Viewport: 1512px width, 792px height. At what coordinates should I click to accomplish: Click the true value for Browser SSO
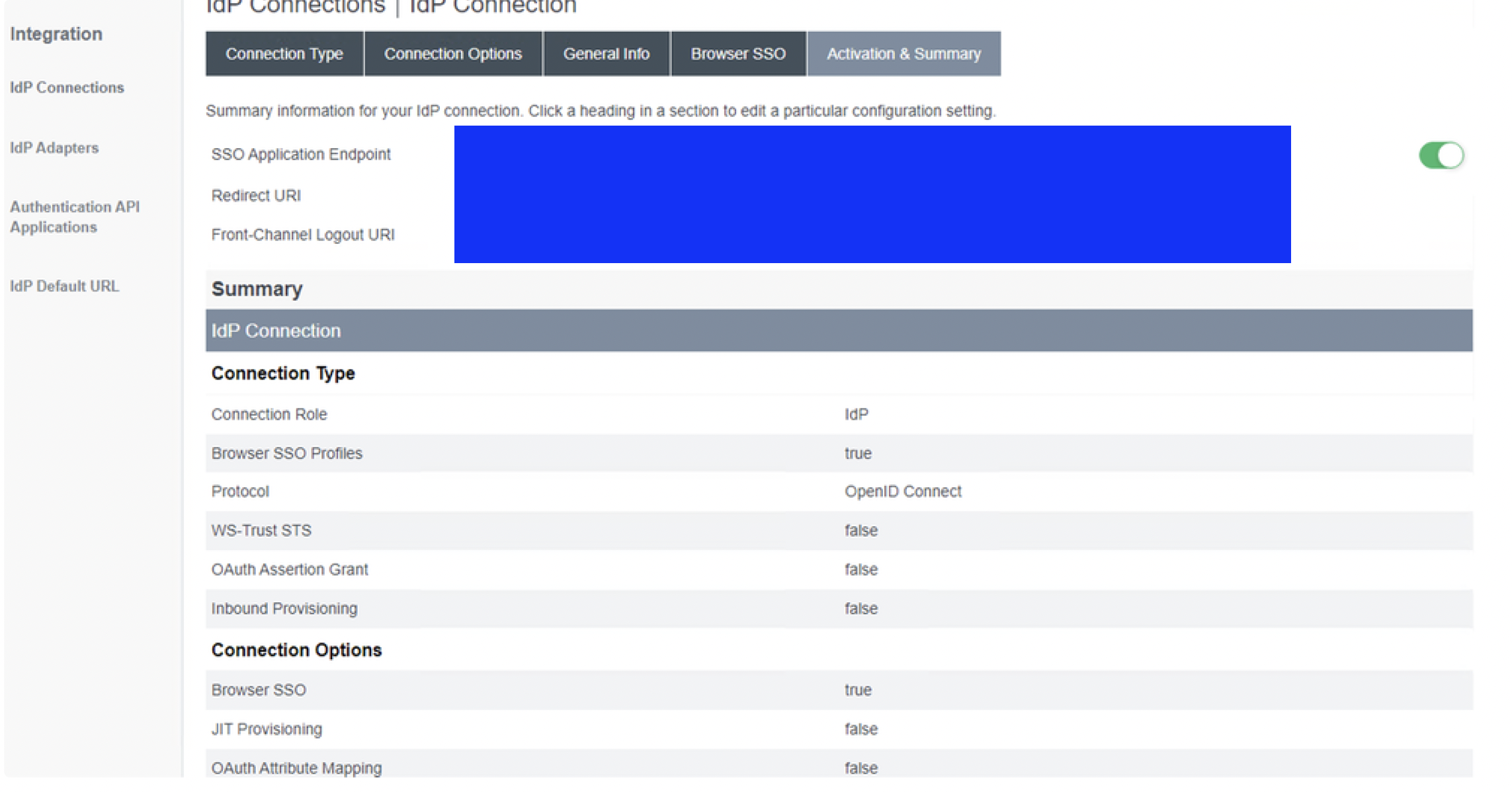(x=858, y=690)
